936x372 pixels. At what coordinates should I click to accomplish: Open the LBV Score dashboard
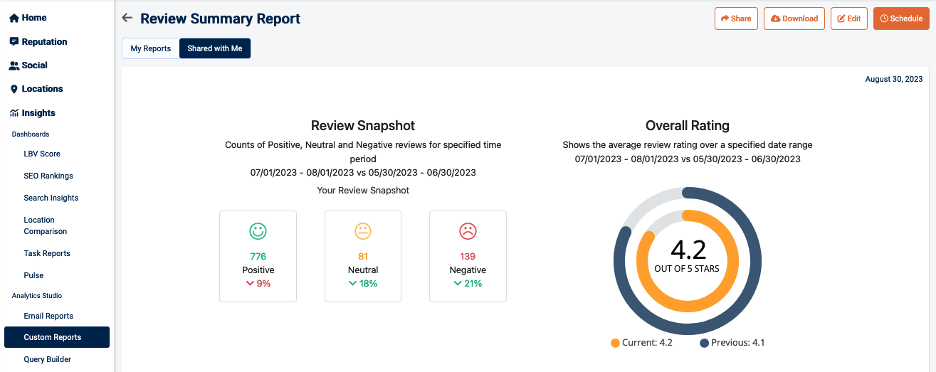point(42,154)
